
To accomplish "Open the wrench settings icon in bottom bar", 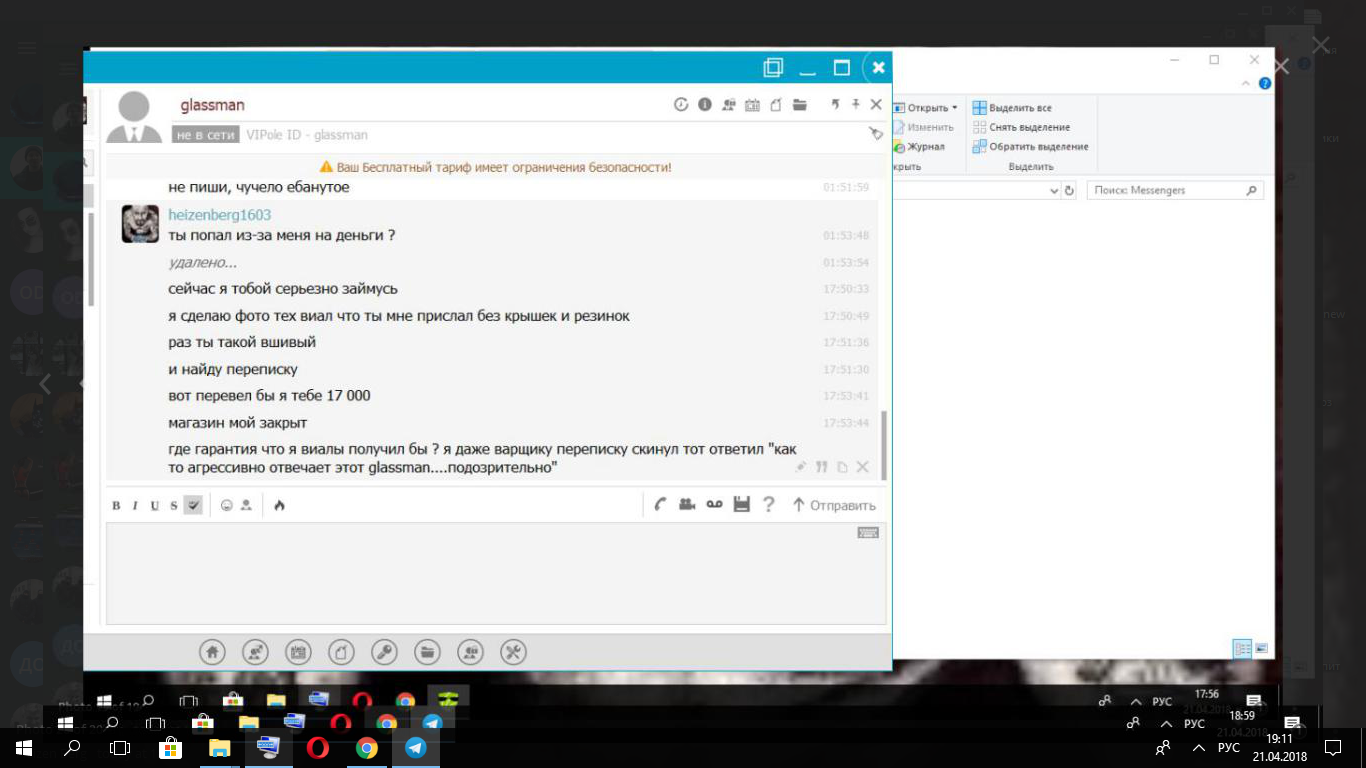I will [513, 652].
